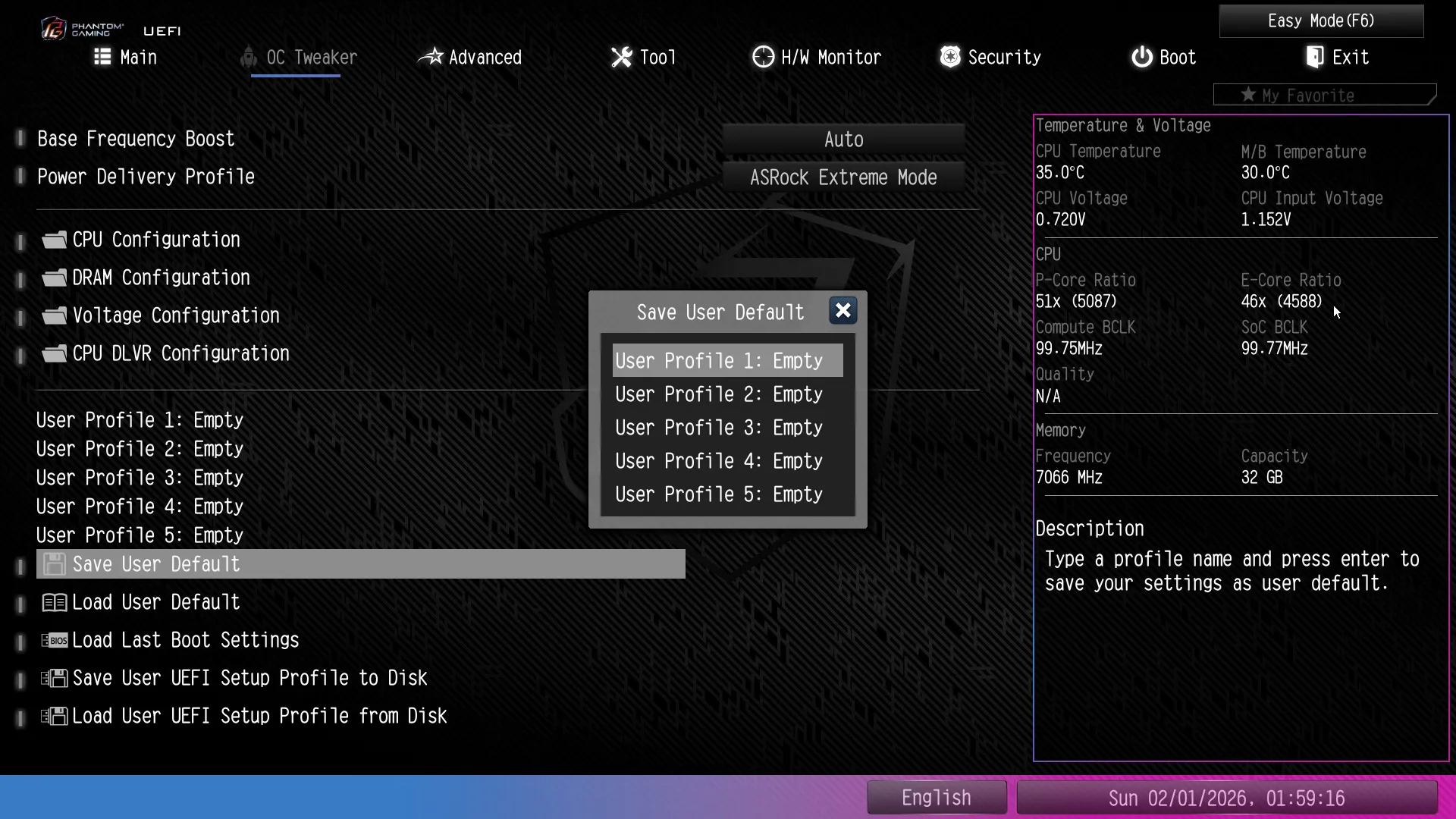
Task: Click the BIOS chip icon for Load Last Boot Settings
Action: 54,640
